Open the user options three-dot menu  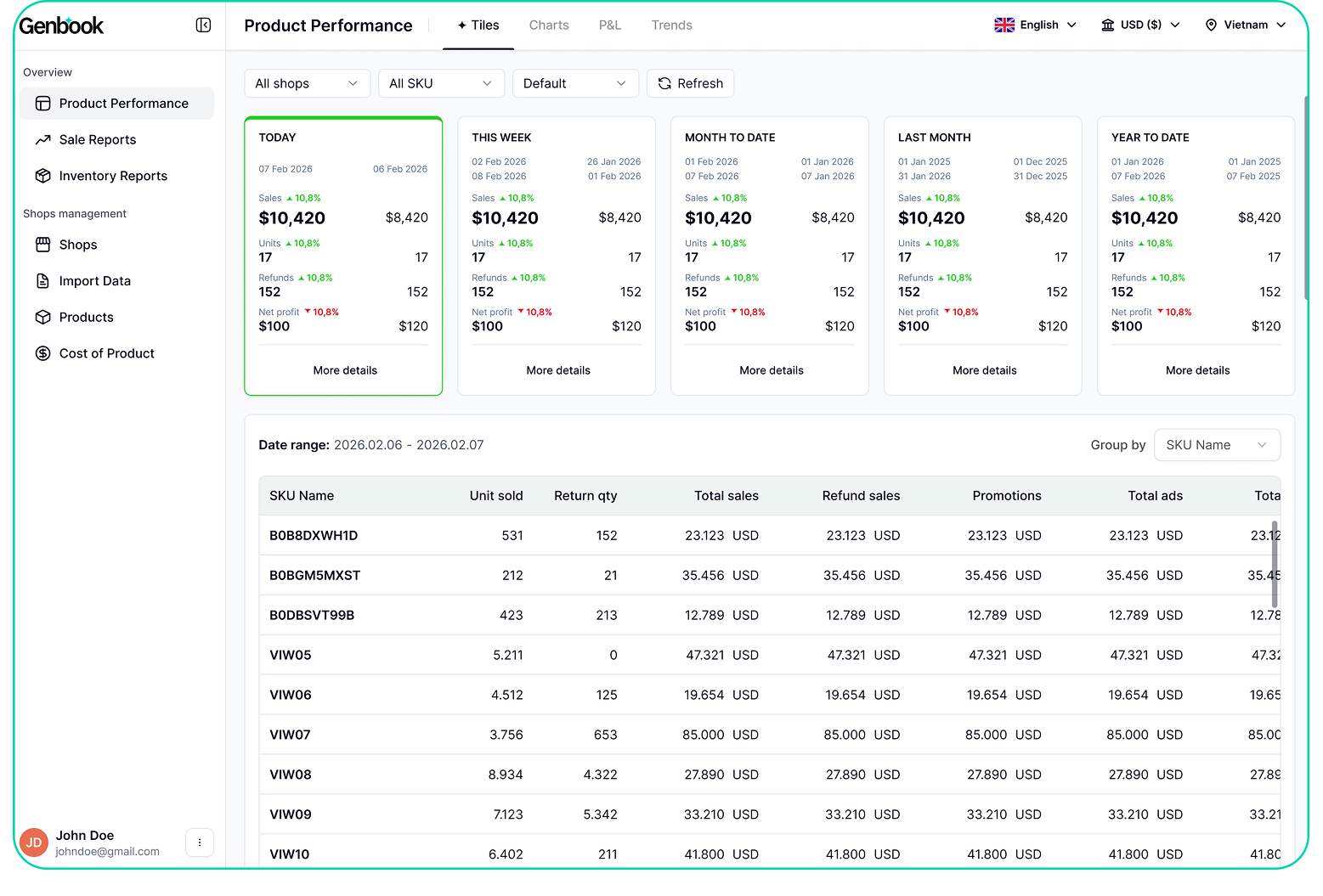tap(200, 842)
